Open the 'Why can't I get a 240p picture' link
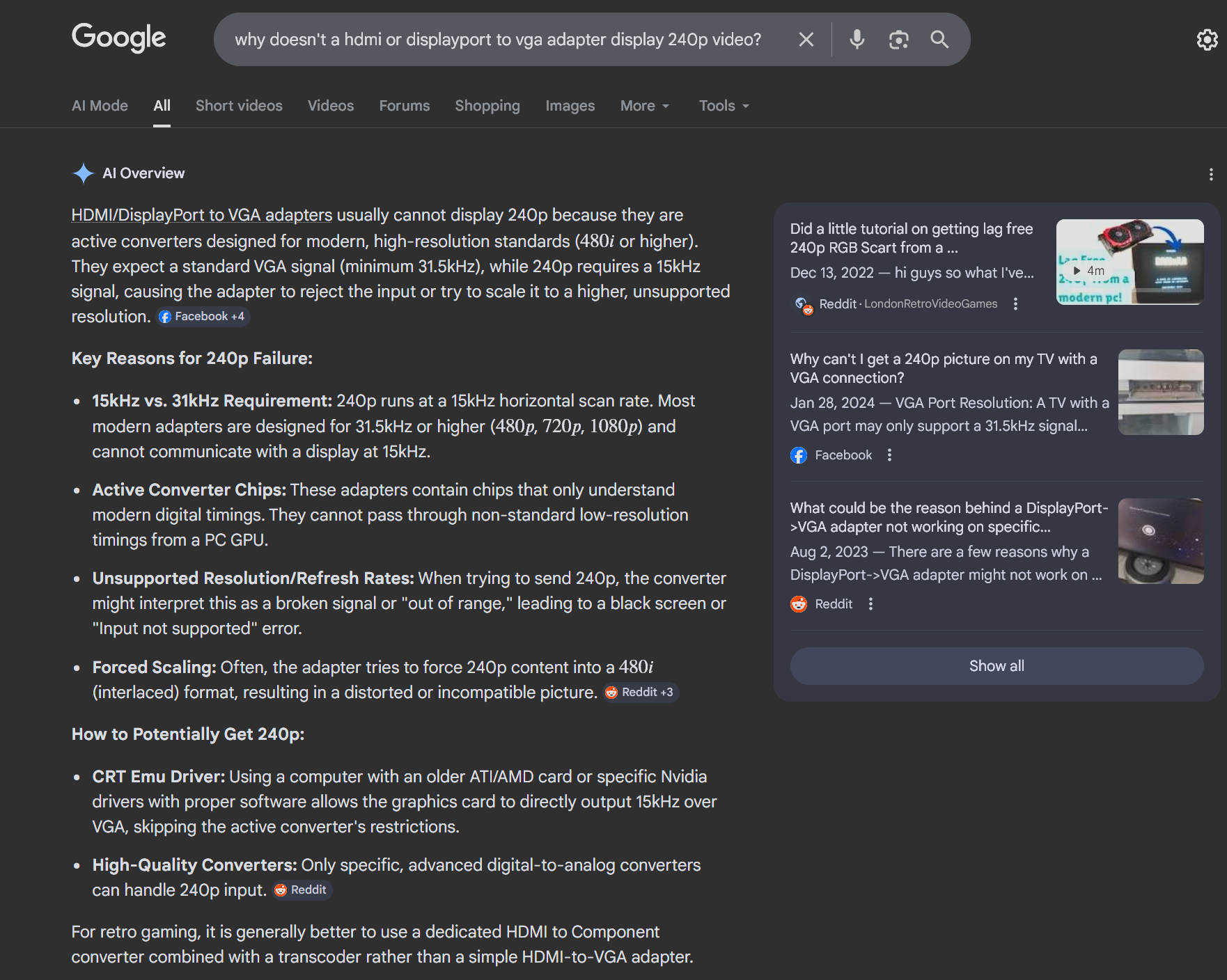Viewport: 1227px width, 980px height. 944,368
